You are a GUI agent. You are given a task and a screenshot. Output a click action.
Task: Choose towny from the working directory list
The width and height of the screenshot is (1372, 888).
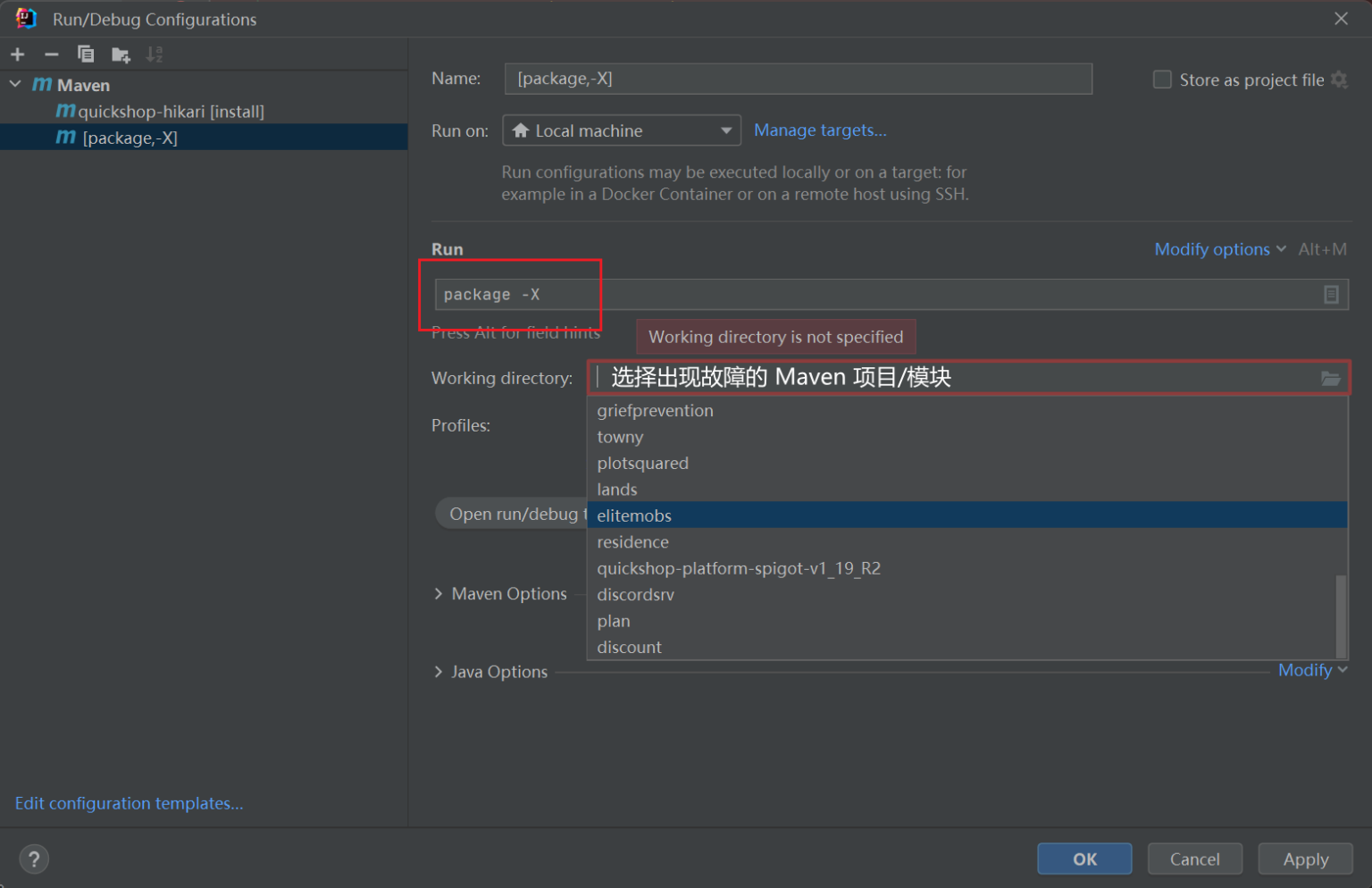pyautogui.click(x=620, y=437)
